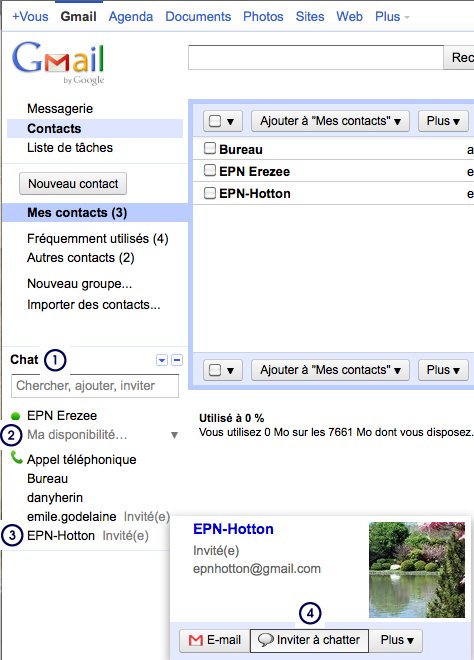This screenshot has width=474, height=660.
Task: Select Mes contacts (3) group
Action: pos(95,213)
